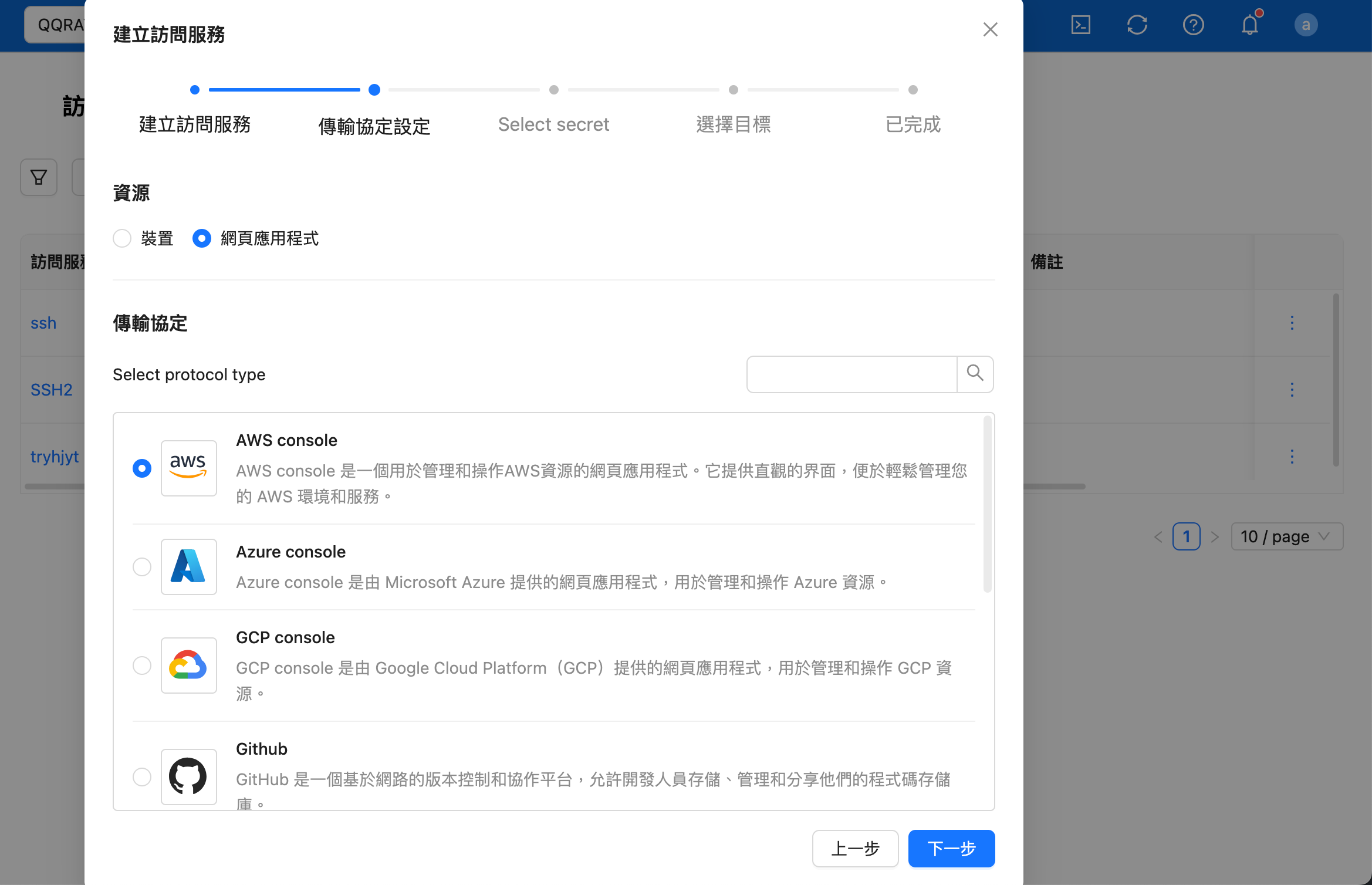Image resolution: width=1372 pixels, height=885 pixels.
Task: Select the Github radio button
Action: coord(142,777)
